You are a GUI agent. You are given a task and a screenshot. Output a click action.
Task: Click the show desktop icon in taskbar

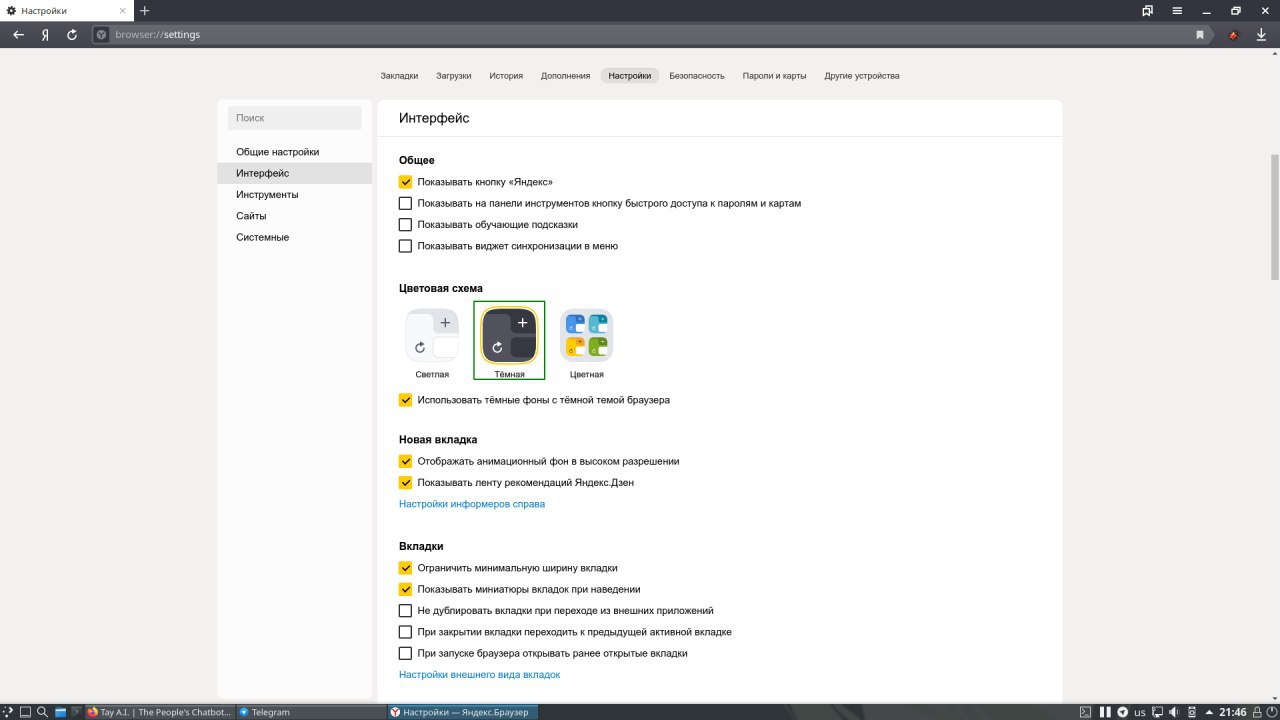26,712
